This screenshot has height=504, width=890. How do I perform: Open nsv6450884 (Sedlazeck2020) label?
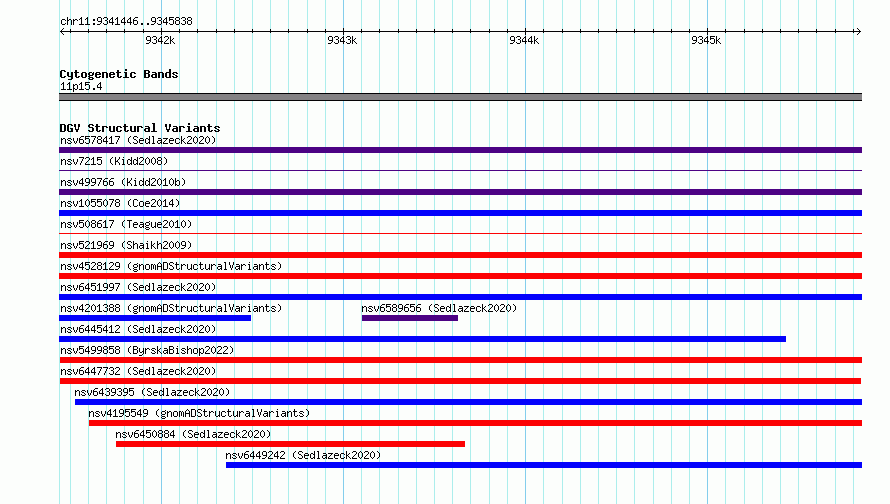coord(194,434)
